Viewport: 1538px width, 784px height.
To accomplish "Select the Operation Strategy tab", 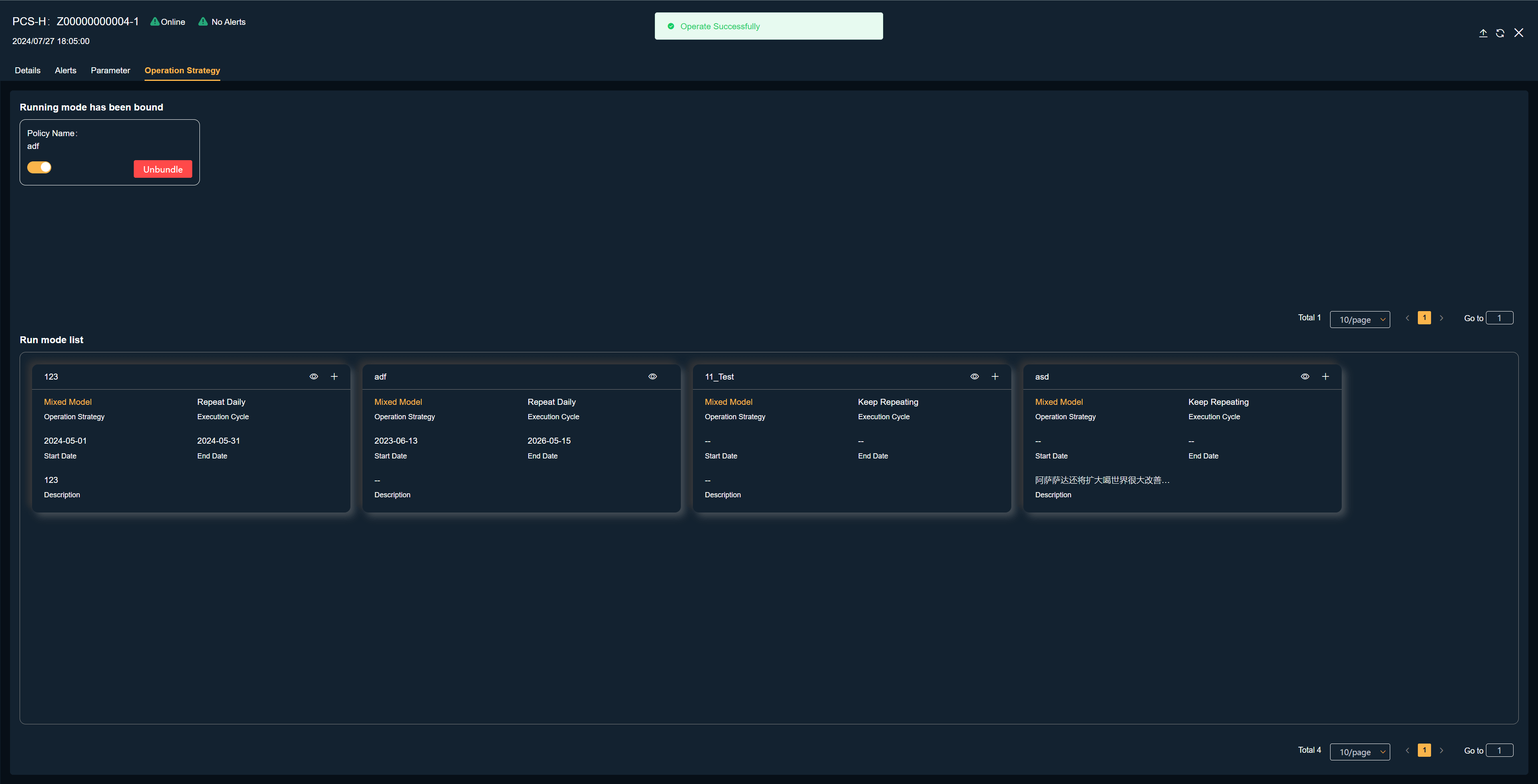I will pyautogui.click(x=182, y=70).
